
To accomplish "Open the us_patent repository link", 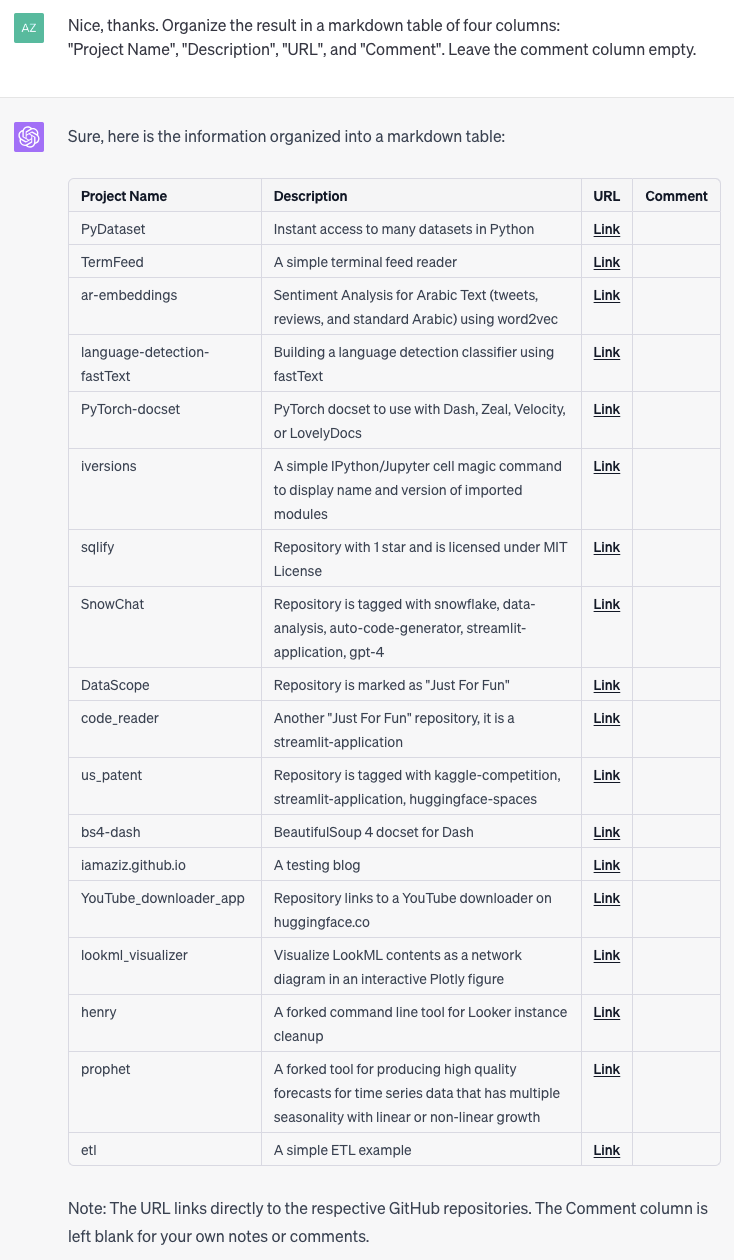I will click(606, 775).
